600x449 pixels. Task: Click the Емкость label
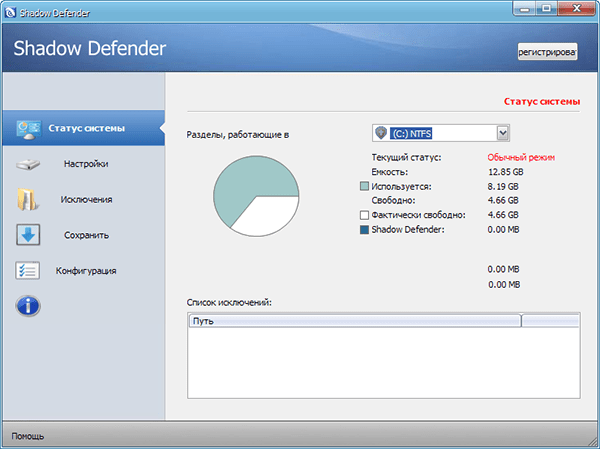pos(390,172)
